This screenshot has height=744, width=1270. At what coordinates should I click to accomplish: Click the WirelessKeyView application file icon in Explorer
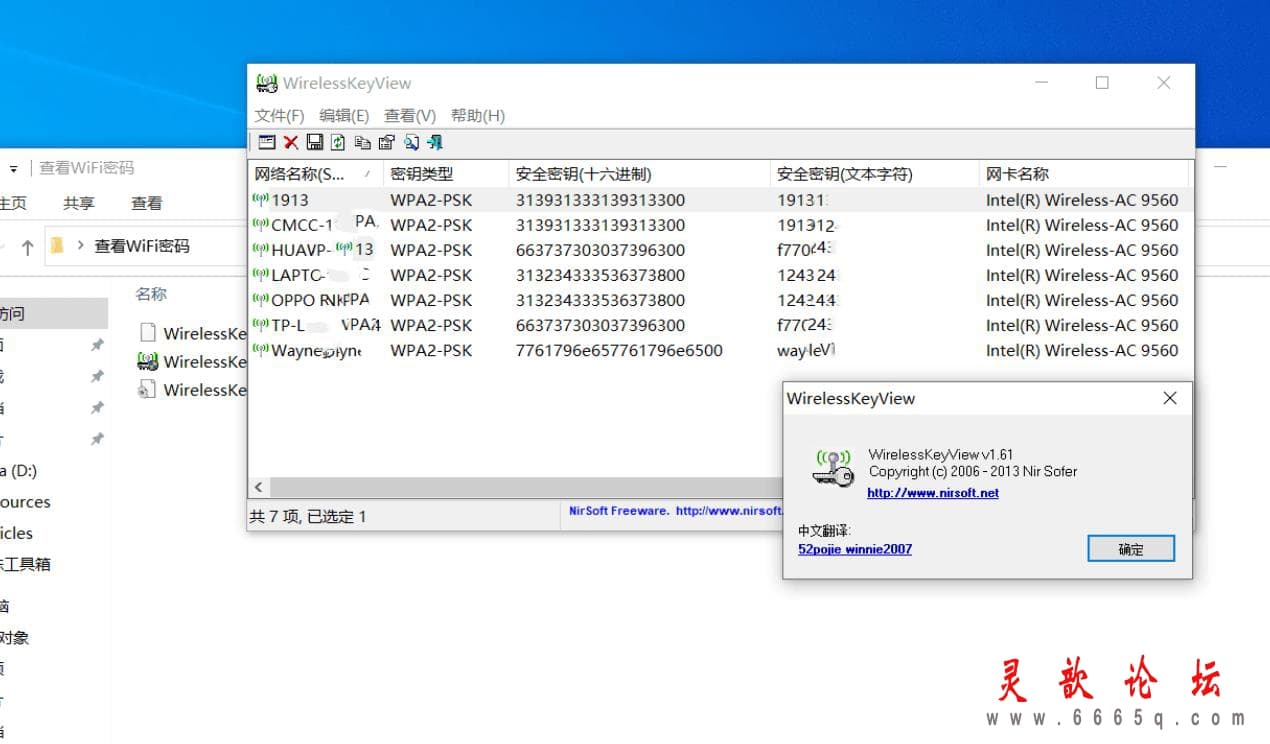[x=147, y=361]
